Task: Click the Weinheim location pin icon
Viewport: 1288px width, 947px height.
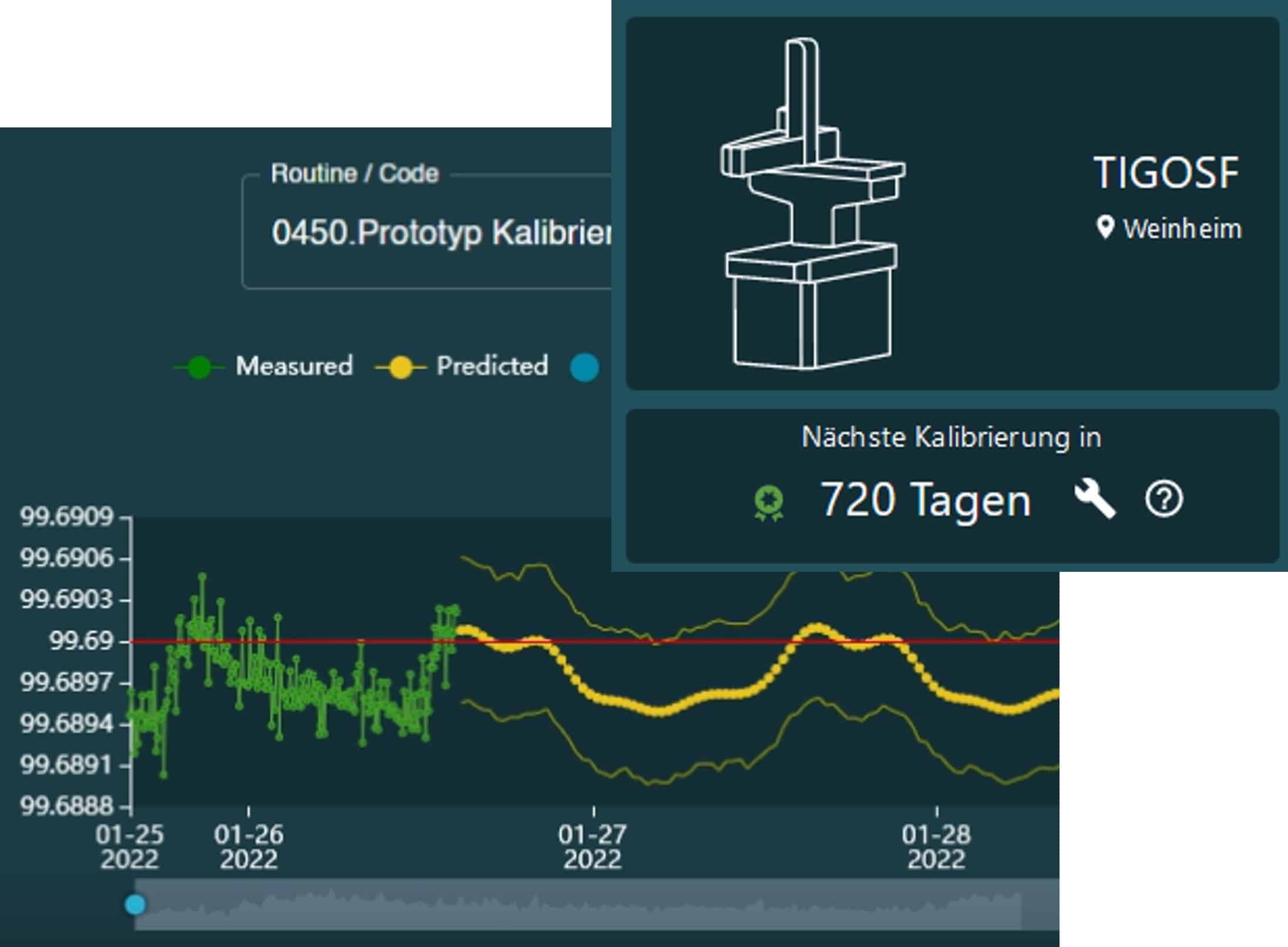Action: (1105, 228)
